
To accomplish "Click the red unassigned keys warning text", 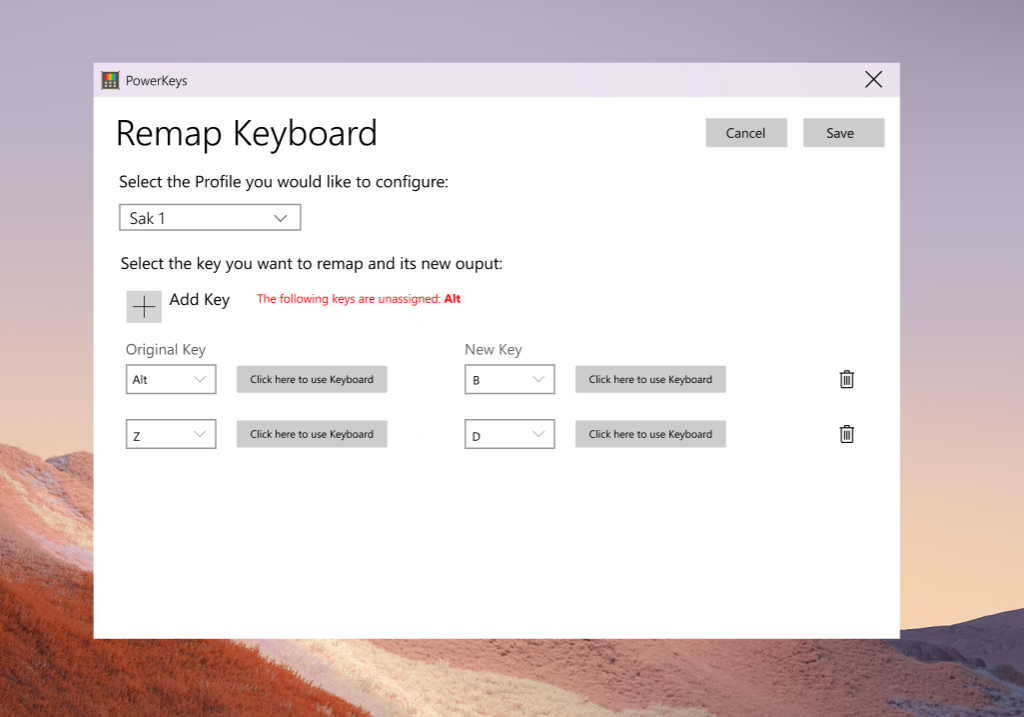I will pyautogui.click(x=357, y=299).
